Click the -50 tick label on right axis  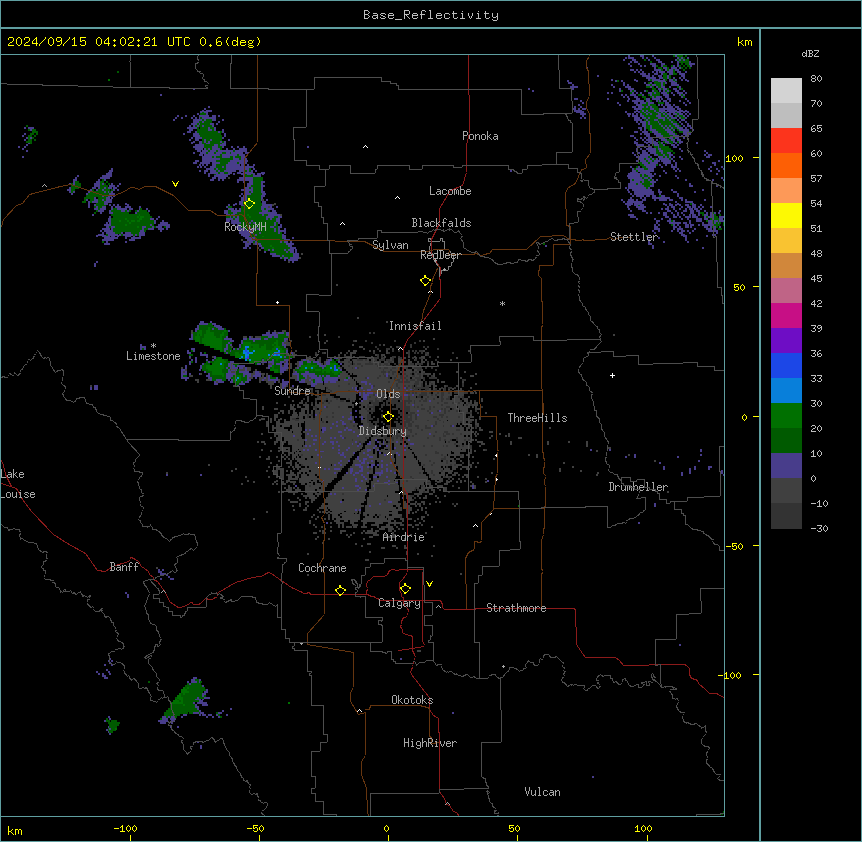pos(734,546)
